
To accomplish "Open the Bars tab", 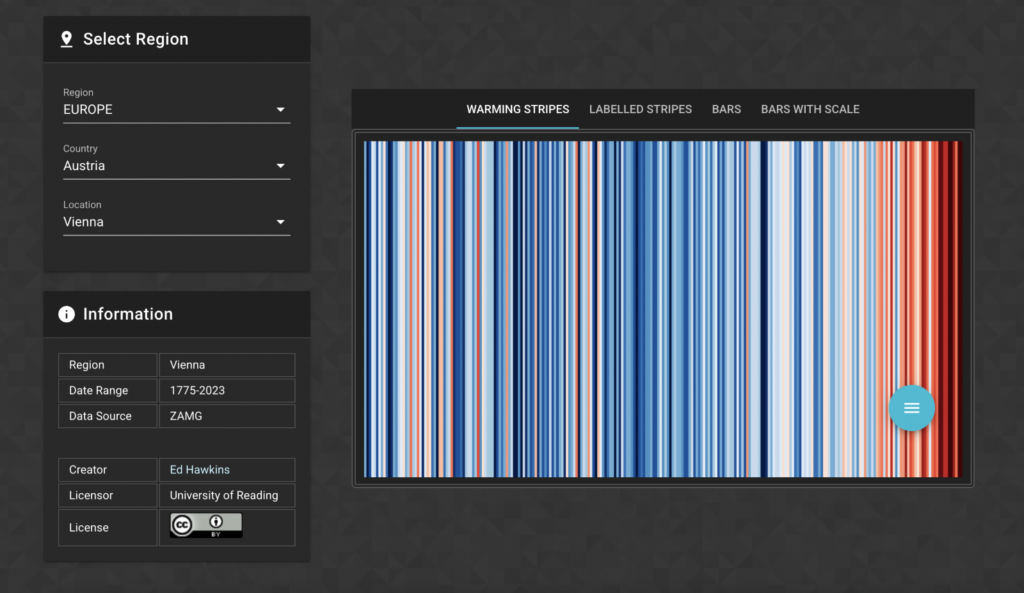I will coord(726,109).
